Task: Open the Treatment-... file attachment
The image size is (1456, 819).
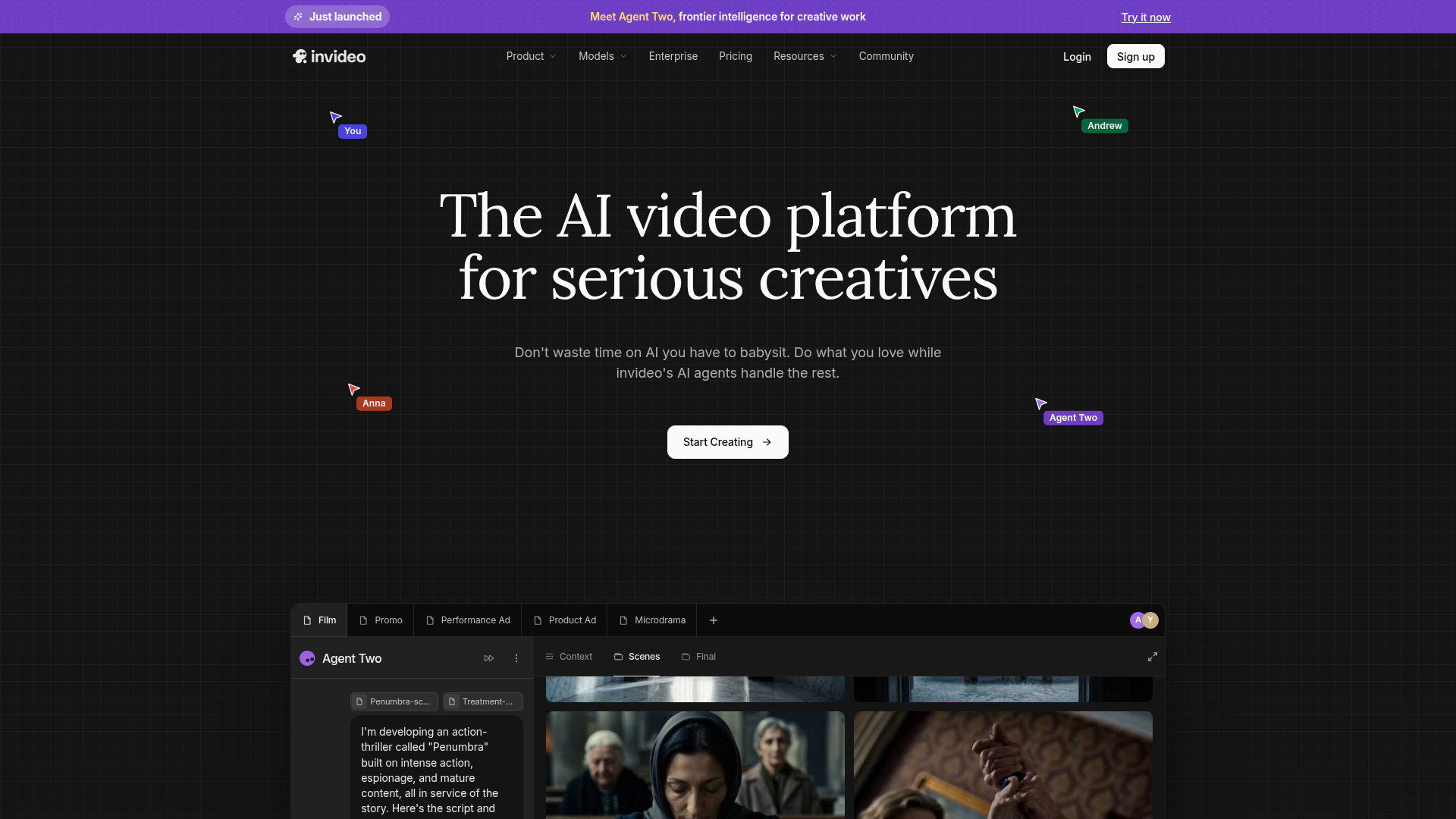Action: point(483,701)
